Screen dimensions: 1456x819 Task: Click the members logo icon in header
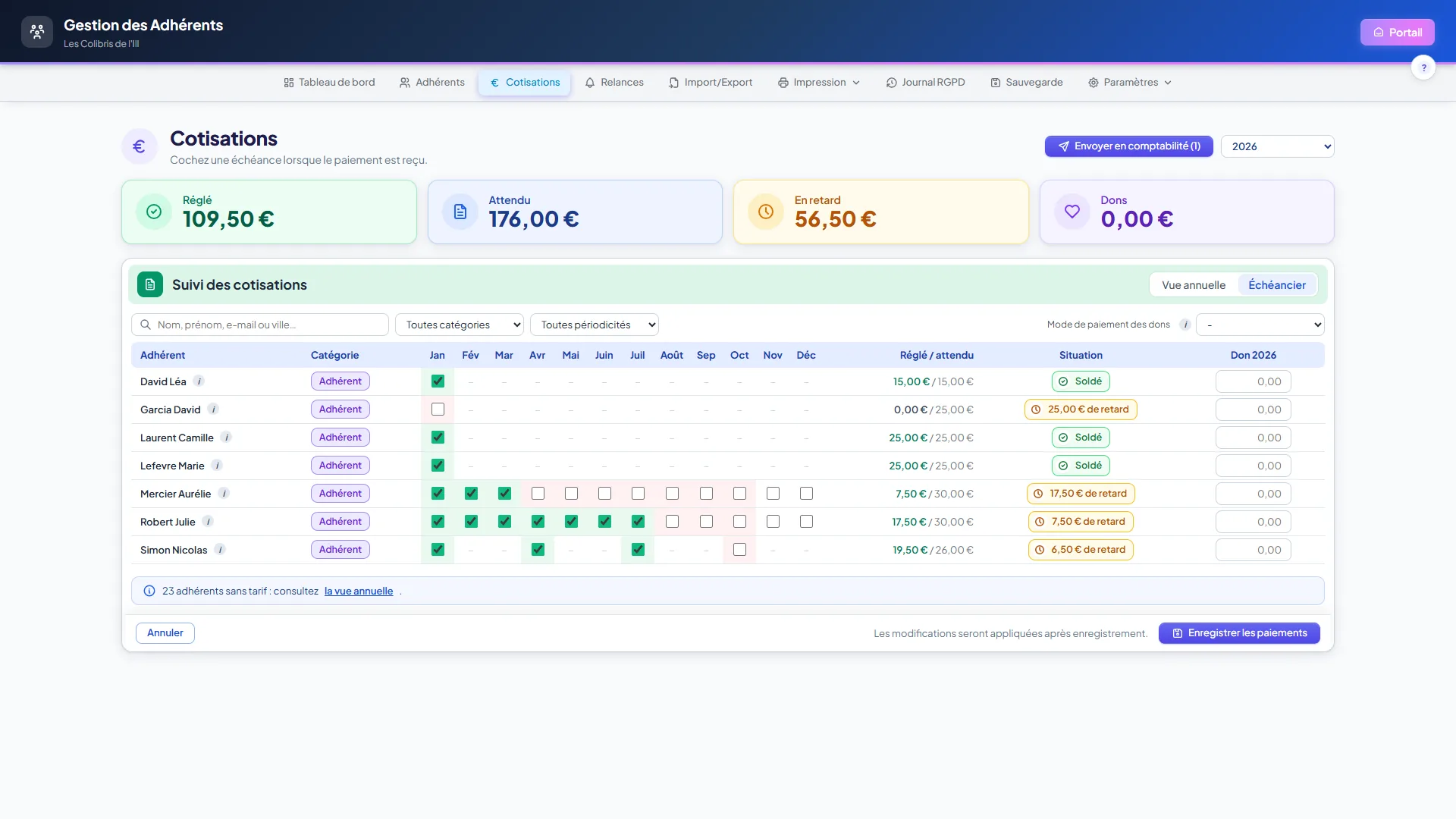[x=37, y=32]
